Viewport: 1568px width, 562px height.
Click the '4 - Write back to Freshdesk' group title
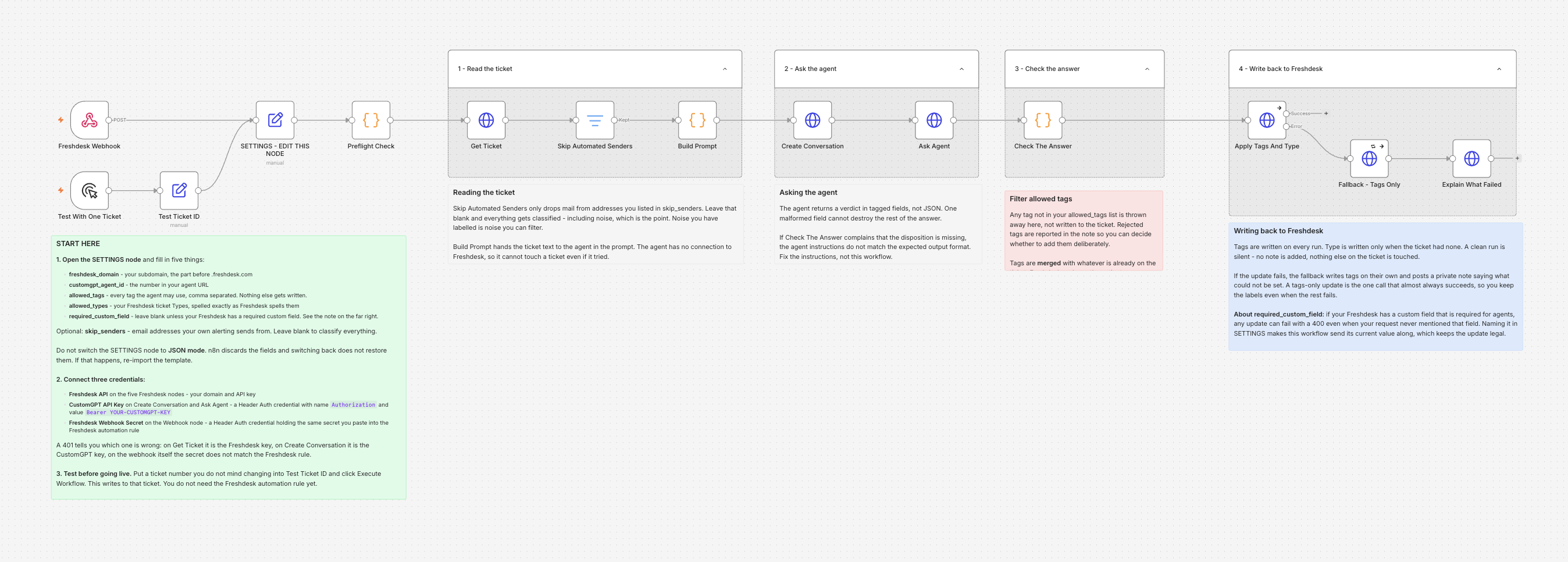pyautogui.click(x=1281, y=69)
